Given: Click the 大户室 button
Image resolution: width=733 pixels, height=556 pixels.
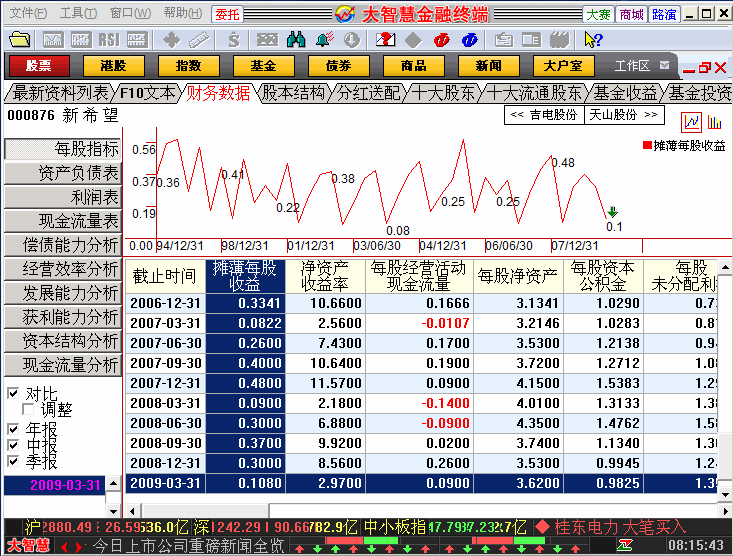Looking at the screenshot, I should pyautogui.click(x=563, y=65).
